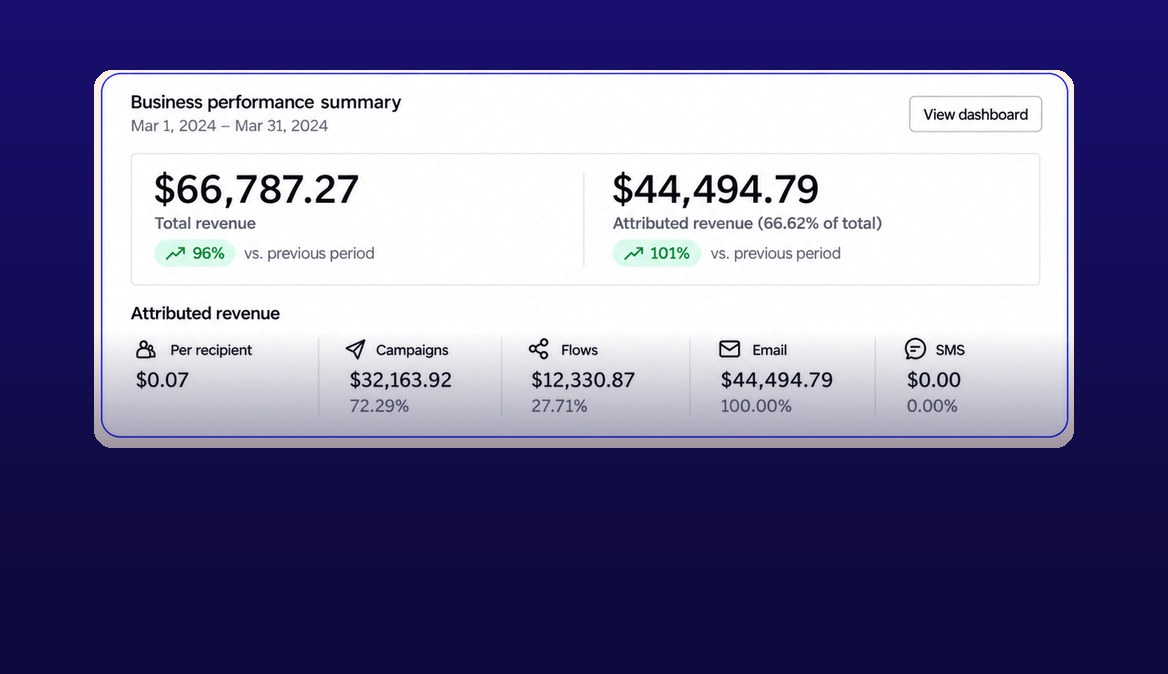Click the date range Mar 1, 2024 – Mar 31, 2024
Viewport: 1168px width, 674px height.
(x=229, y=126)
